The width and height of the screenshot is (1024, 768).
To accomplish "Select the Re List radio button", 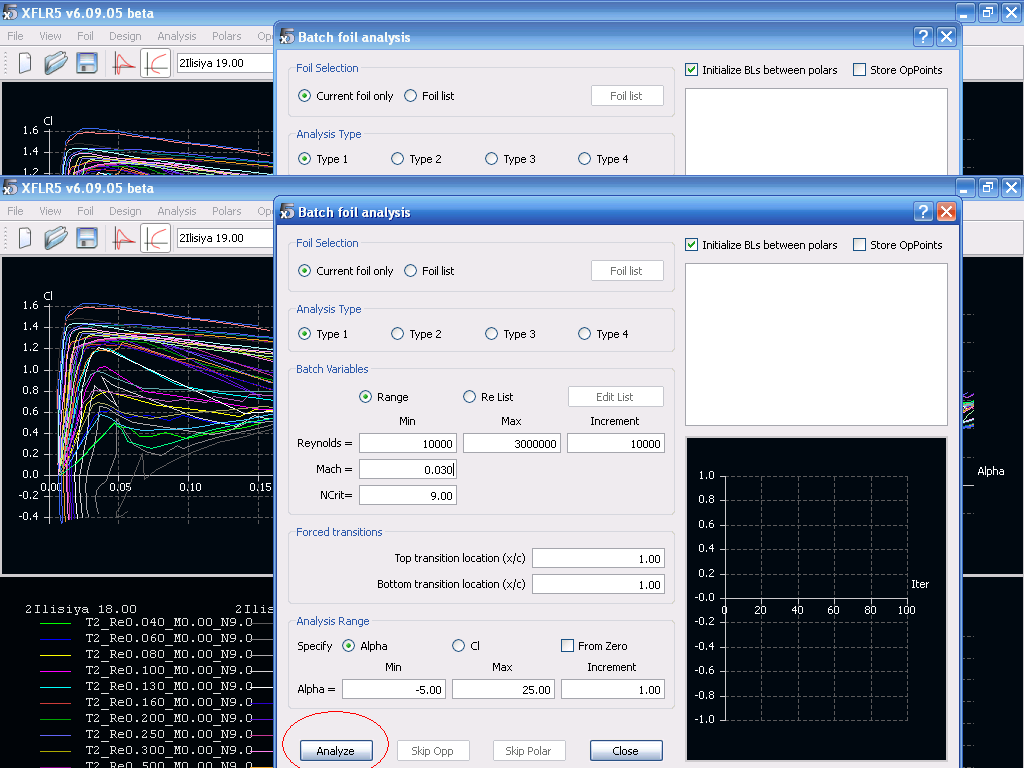I will coord(469,397).
